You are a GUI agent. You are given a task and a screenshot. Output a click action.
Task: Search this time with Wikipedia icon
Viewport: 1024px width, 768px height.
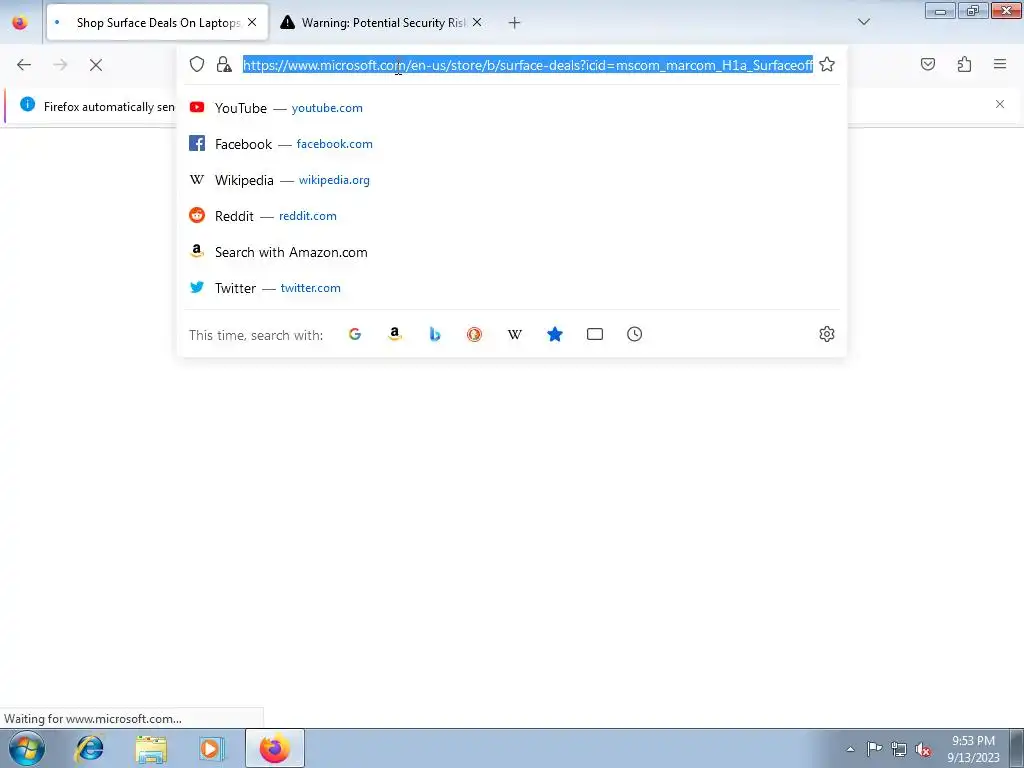point(515,334)
